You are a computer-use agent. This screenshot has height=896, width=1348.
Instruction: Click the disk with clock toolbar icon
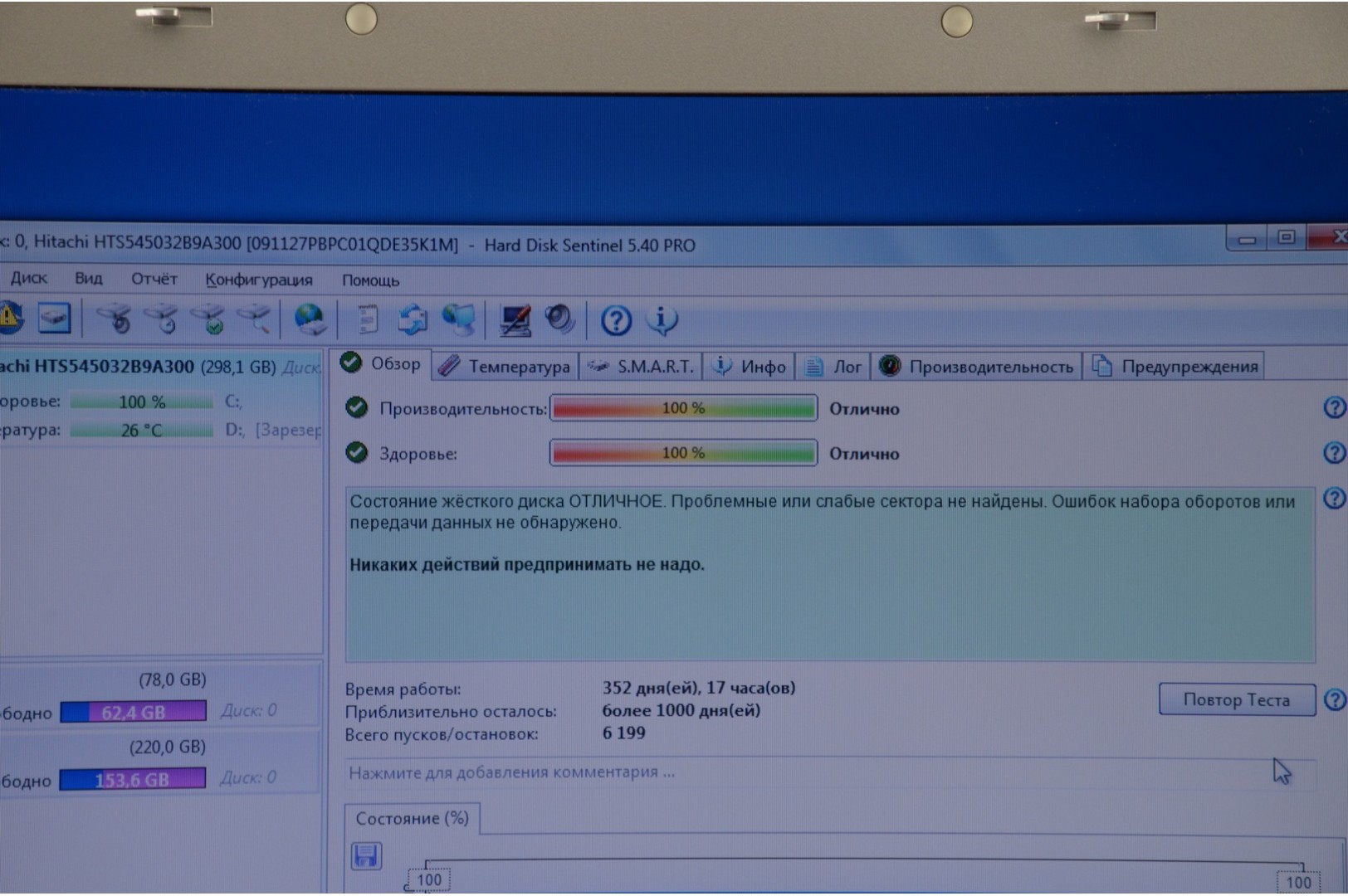tap(161, 319)
